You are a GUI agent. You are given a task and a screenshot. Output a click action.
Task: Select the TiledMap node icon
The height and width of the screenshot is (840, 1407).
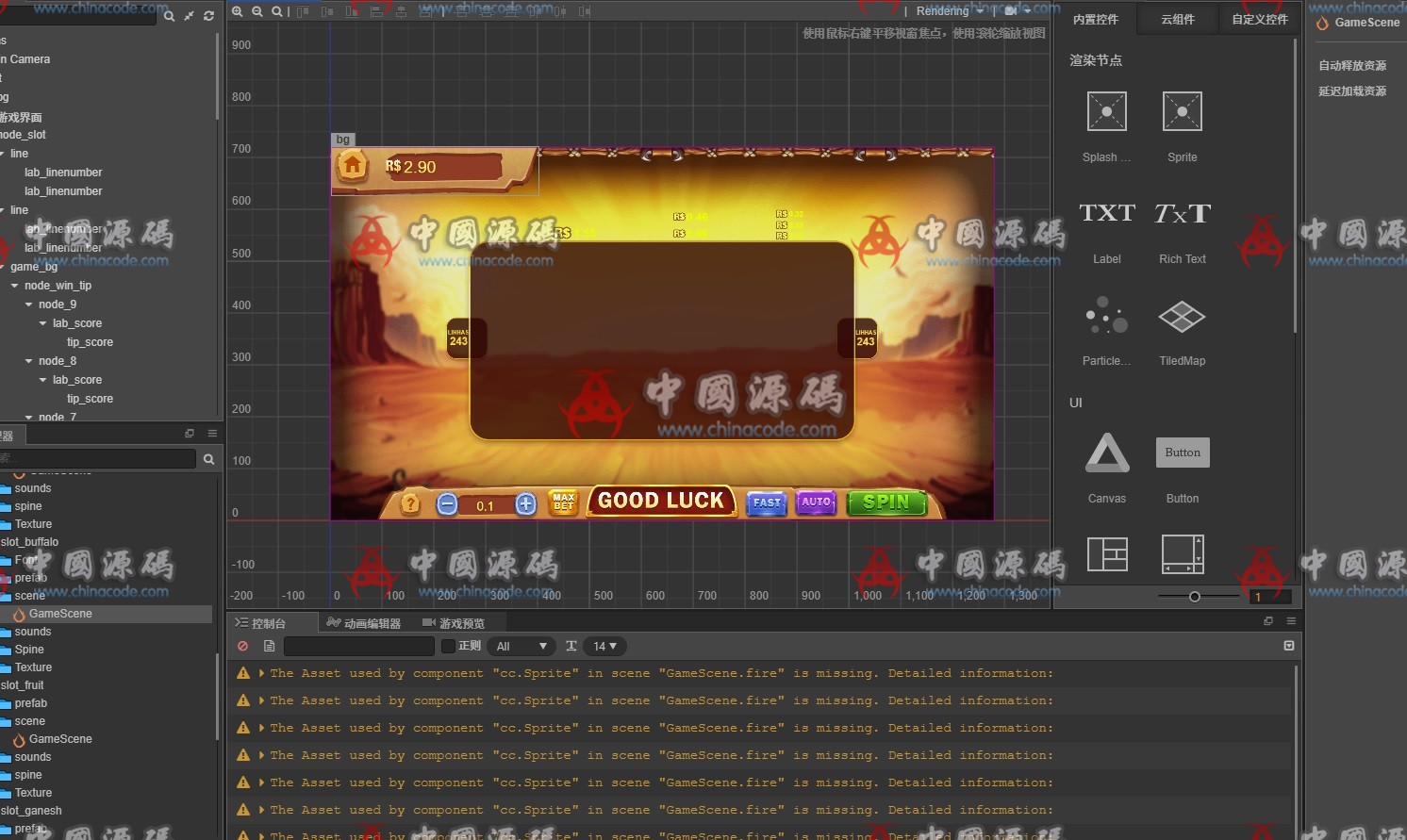[1182, 317]
